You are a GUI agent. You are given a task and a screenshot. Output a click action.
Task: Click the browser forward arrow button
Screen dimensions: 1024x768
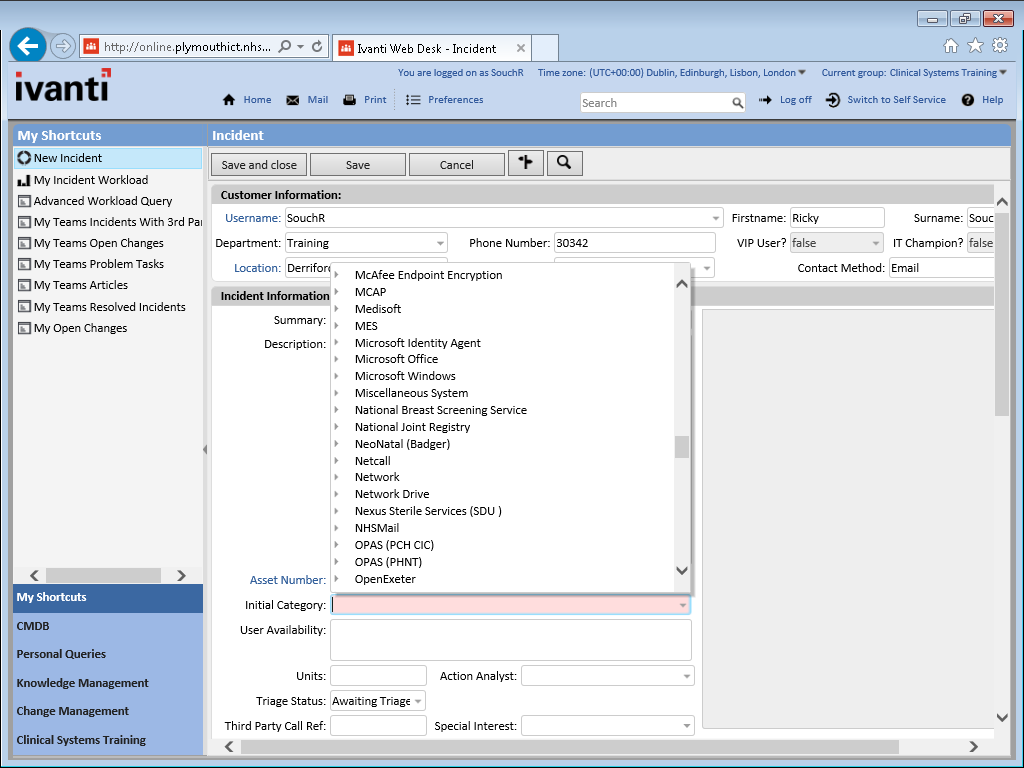[63, 46]
